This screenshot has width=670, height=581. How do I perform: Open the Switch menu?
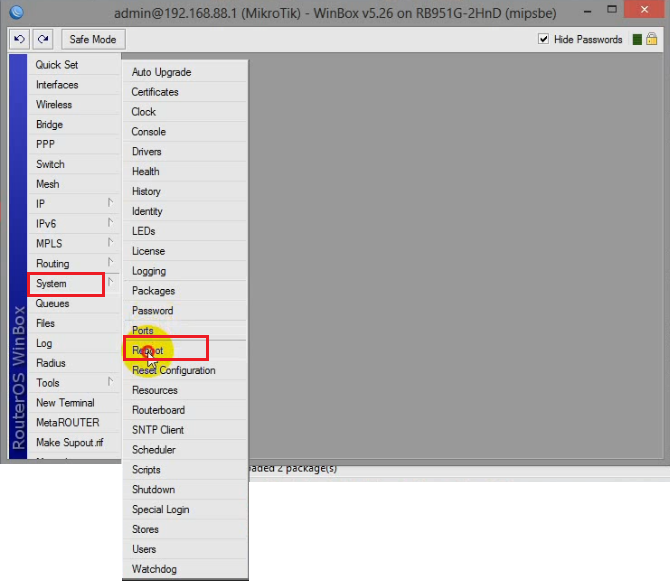pos(73,164)
